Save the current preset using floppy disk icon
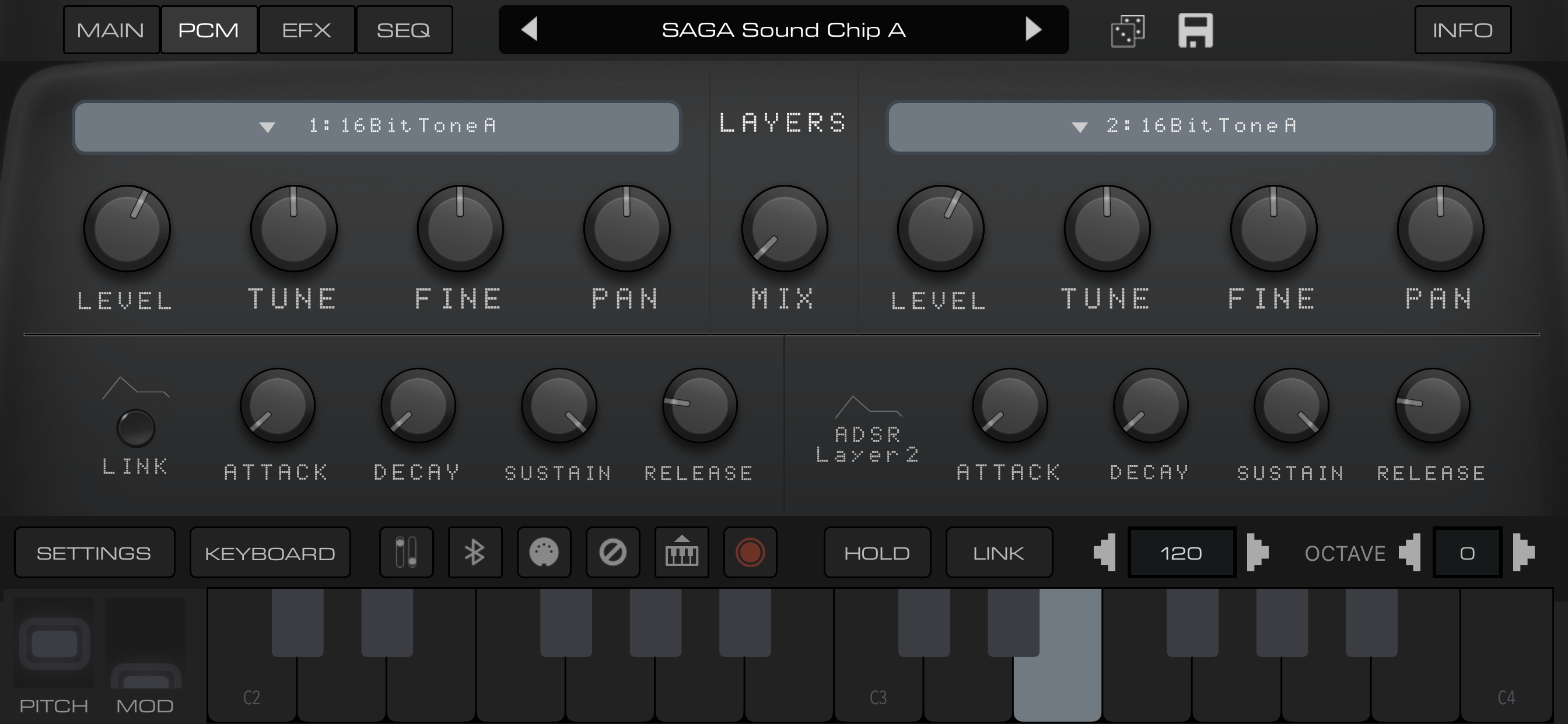The height and width of the screenshot is (724, 1568). coord(1195,29)
